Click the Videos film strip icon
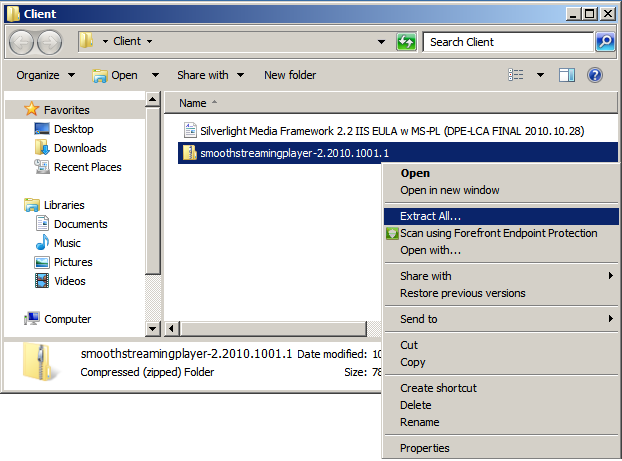Viewport: 622px width, 461px height. (42, 281)
